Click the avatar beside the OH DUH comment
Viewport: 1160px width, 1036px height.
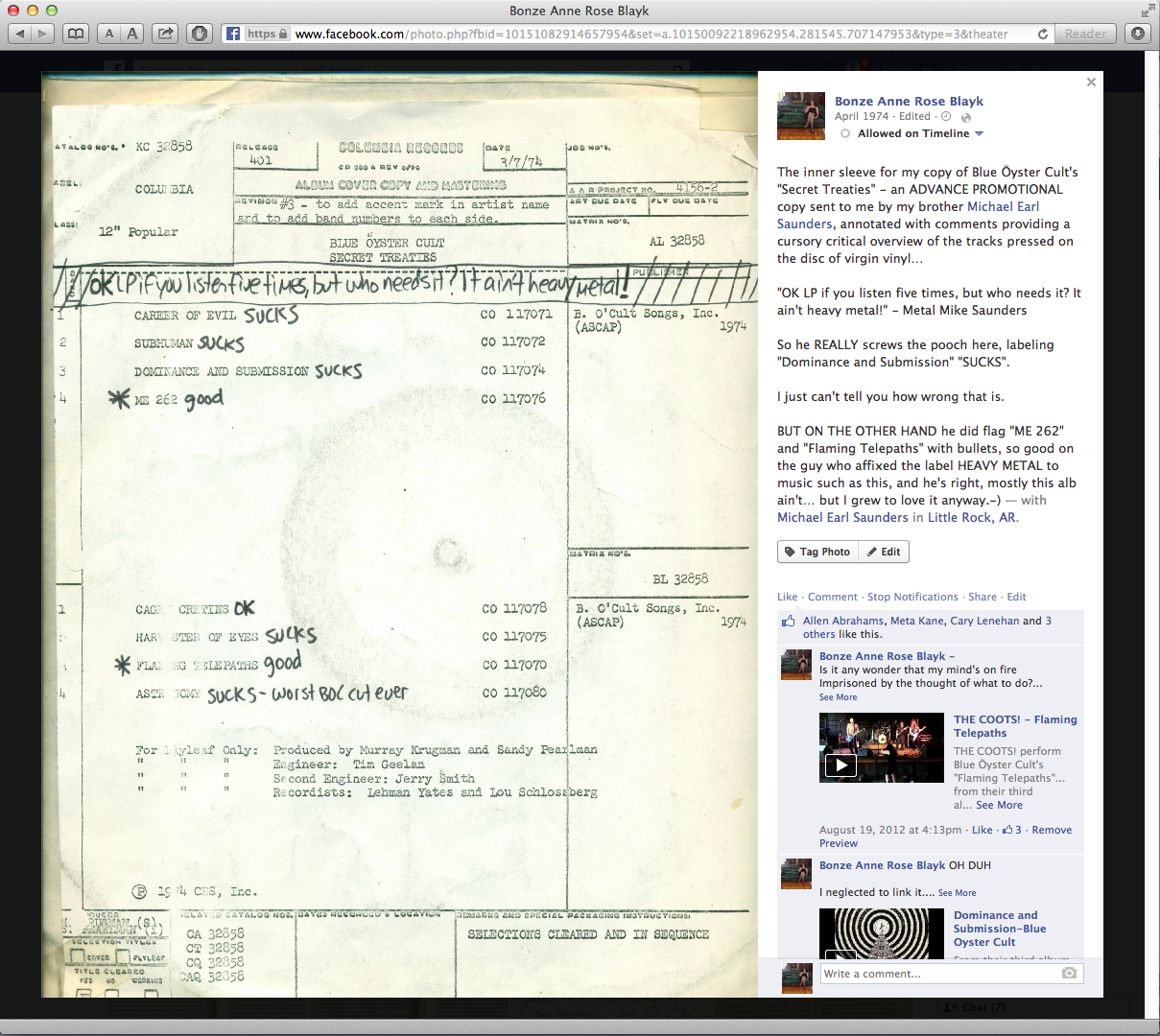coord(796,874)
